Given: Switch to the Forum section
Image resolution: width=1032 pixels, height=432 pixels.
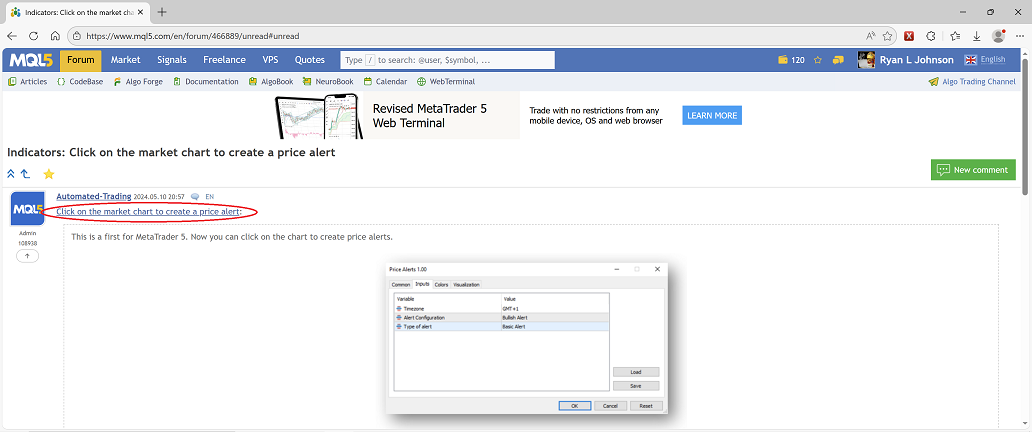Looking at the screenshot, I should pyautogui.click(x=81, y=60).
